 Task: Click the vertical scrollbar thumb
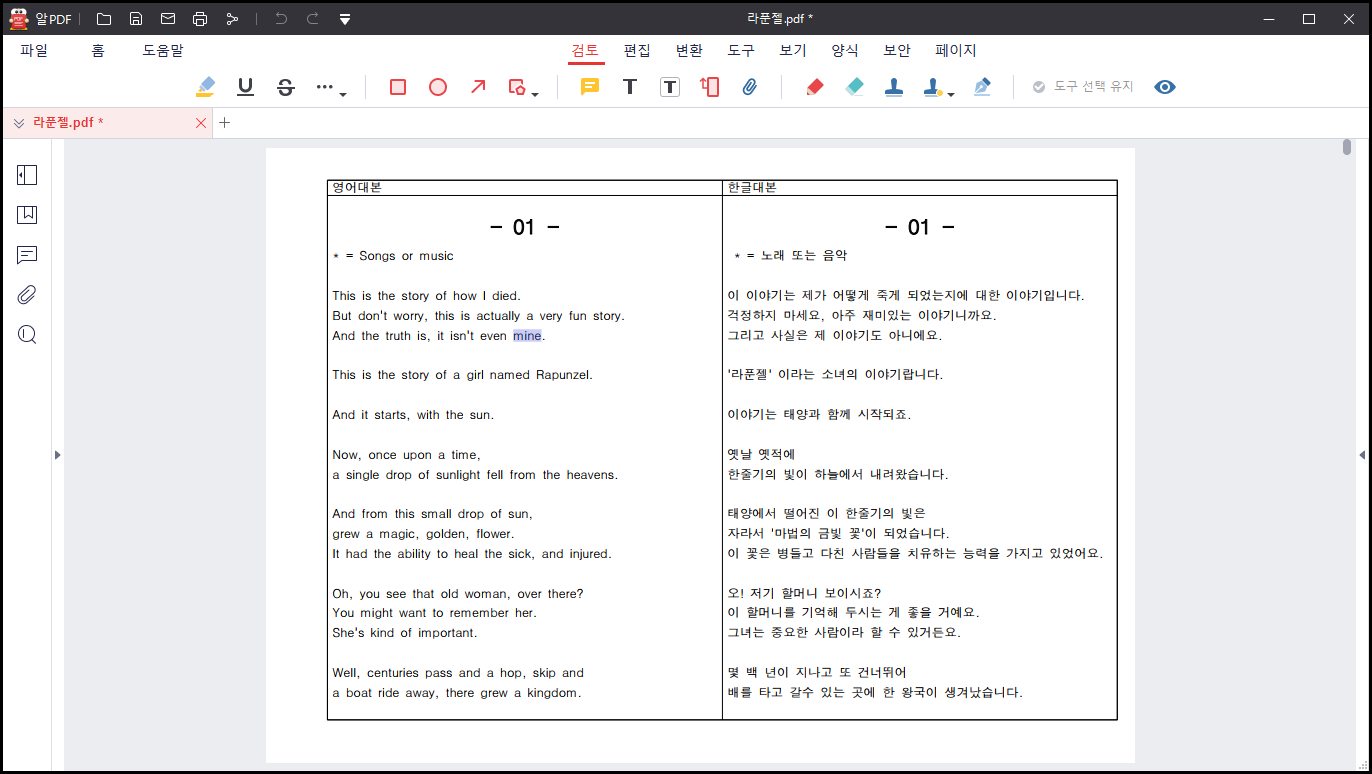(x=1347, y=148)
